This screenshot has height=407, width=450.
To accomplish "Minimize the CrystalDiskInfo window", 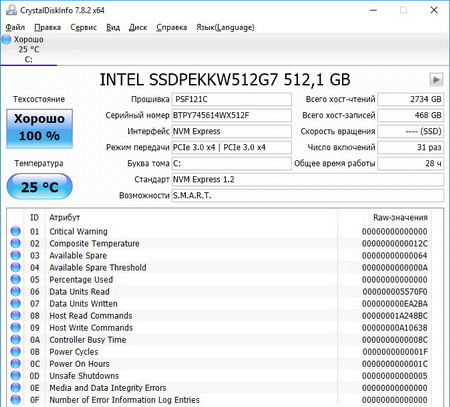I will coord(373,10).
